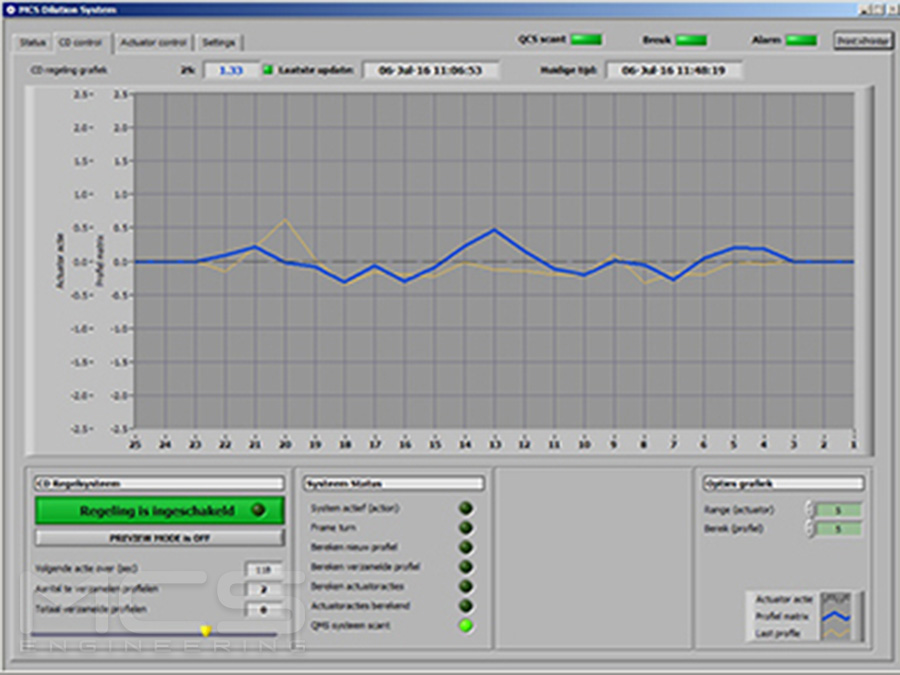Move the yellow slider in CD Regelsysteem panel
The width and height of the screenshot is (900, 675).
(205, 629)
